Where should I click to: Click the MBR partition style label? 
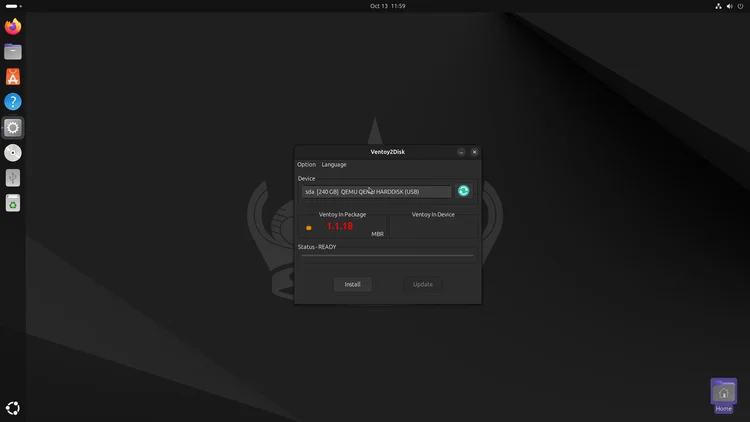pyautogui.click(x=377, y=234)
